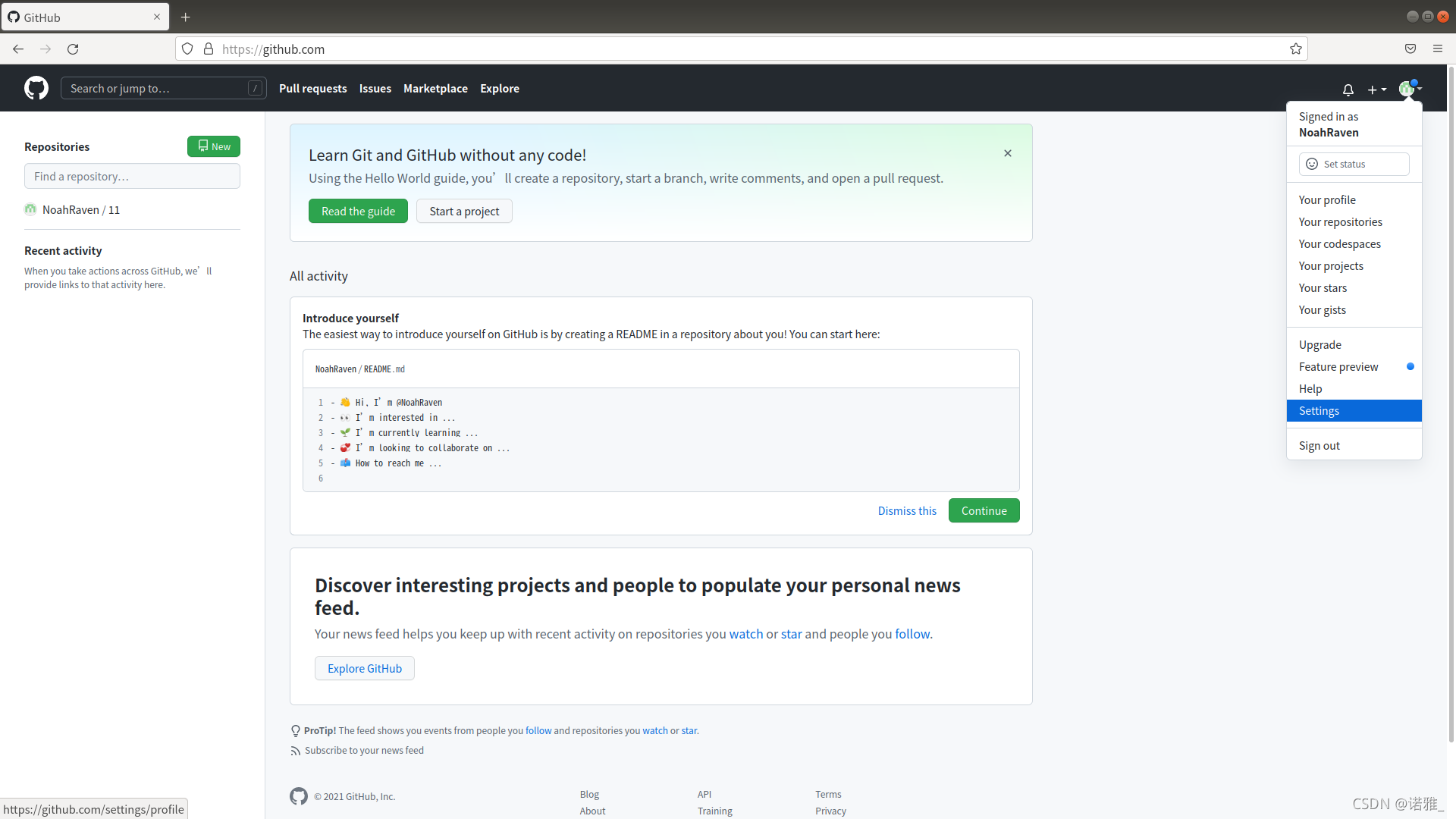Image resolution: width=1456 pixels, height=819 pixels.
Task: Expand the plus create-new dropdown
Action: pyautogui.click(x=1376, y=89)
